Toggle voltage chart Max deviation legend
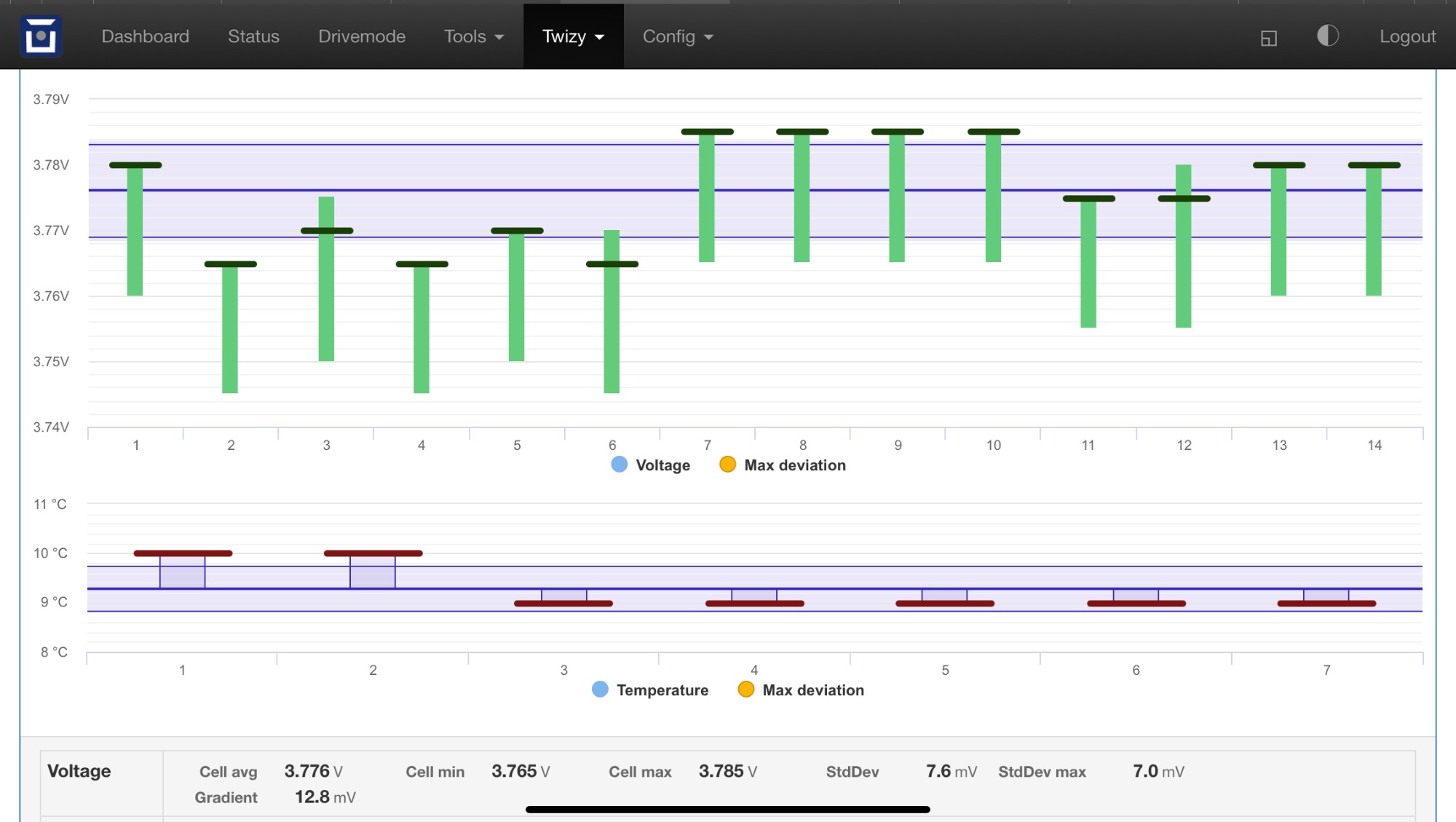 (x=727, y=465)
